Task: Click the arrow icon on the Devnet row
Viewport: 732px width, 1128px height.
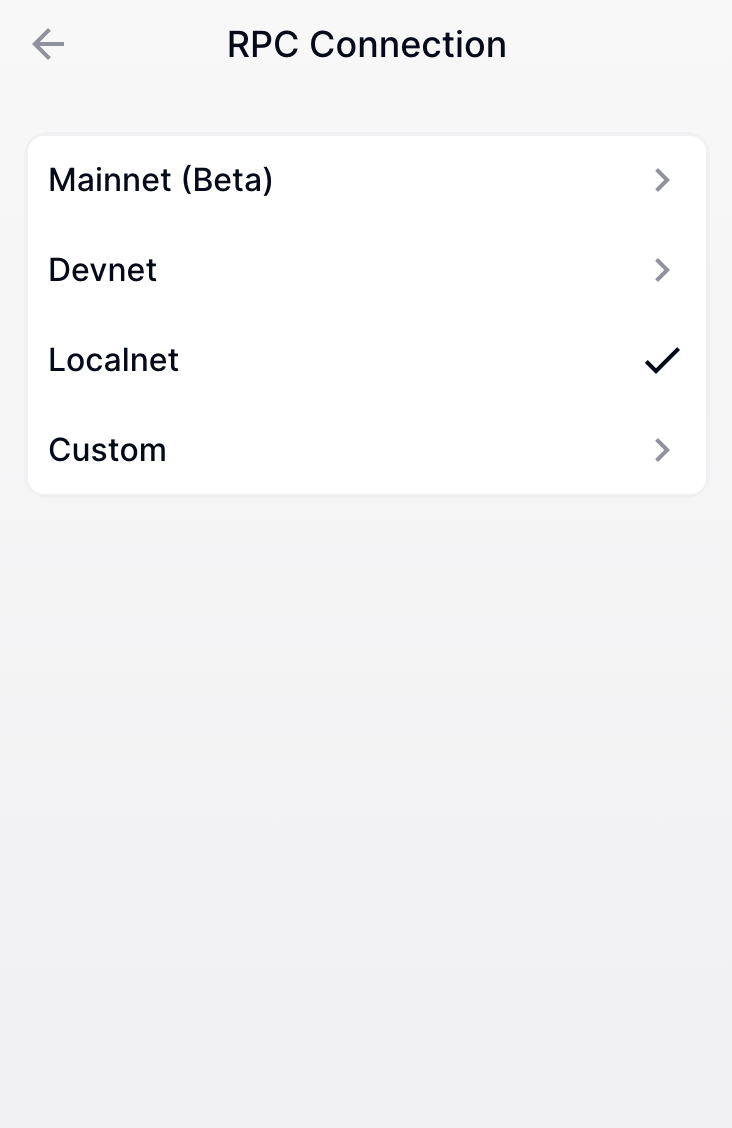Action: (662, 270)
